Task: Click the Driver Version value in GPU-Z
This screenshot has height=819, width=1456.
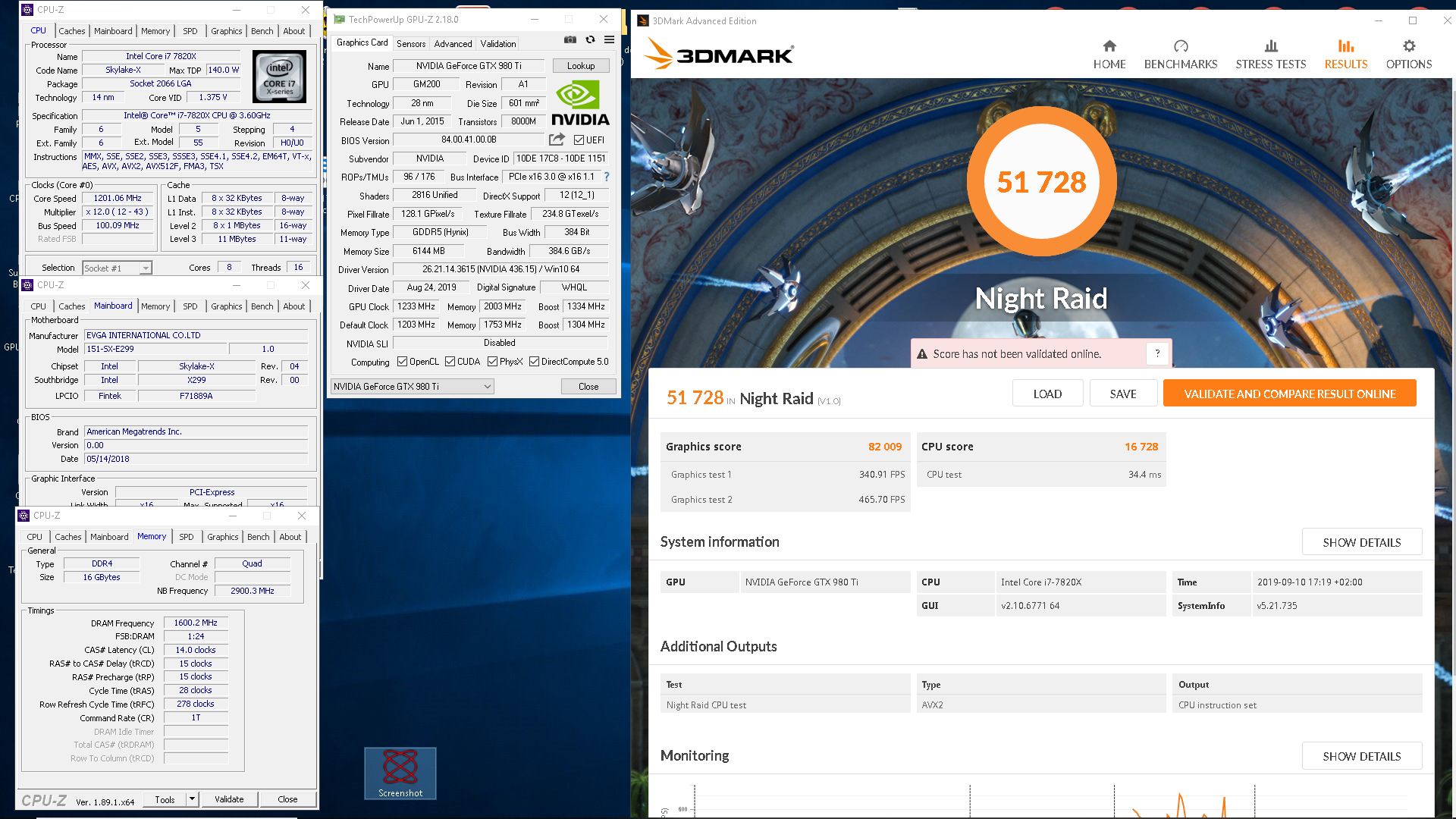Action: point(500,269)
